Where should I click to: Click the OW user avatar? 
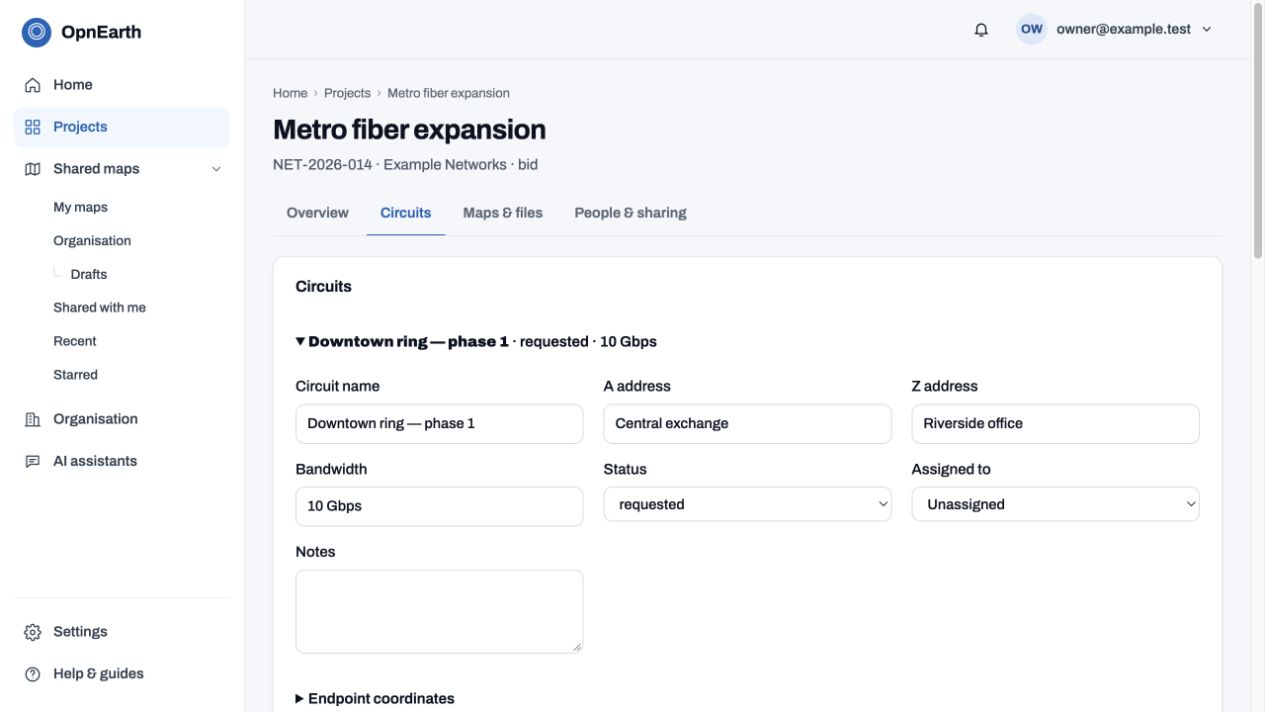point(1032,29)
